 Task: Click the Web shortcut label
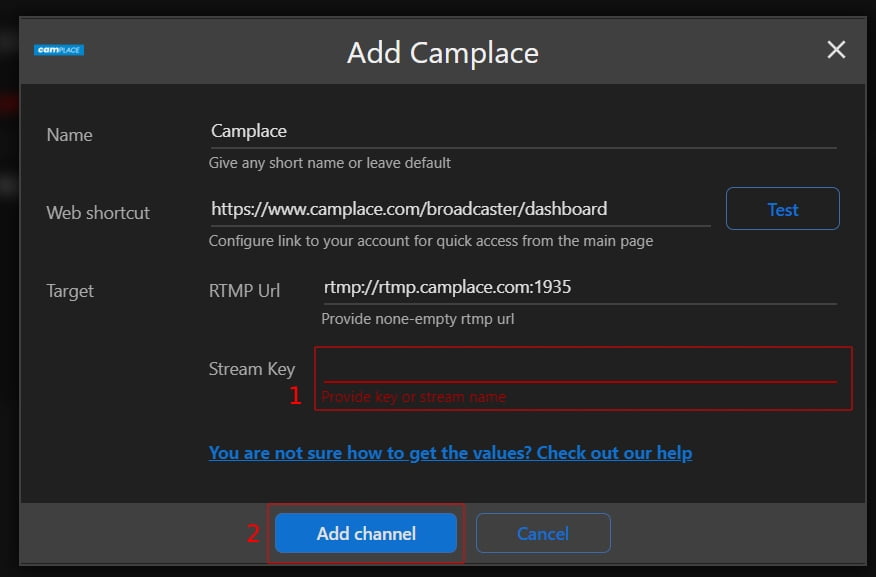98,213
